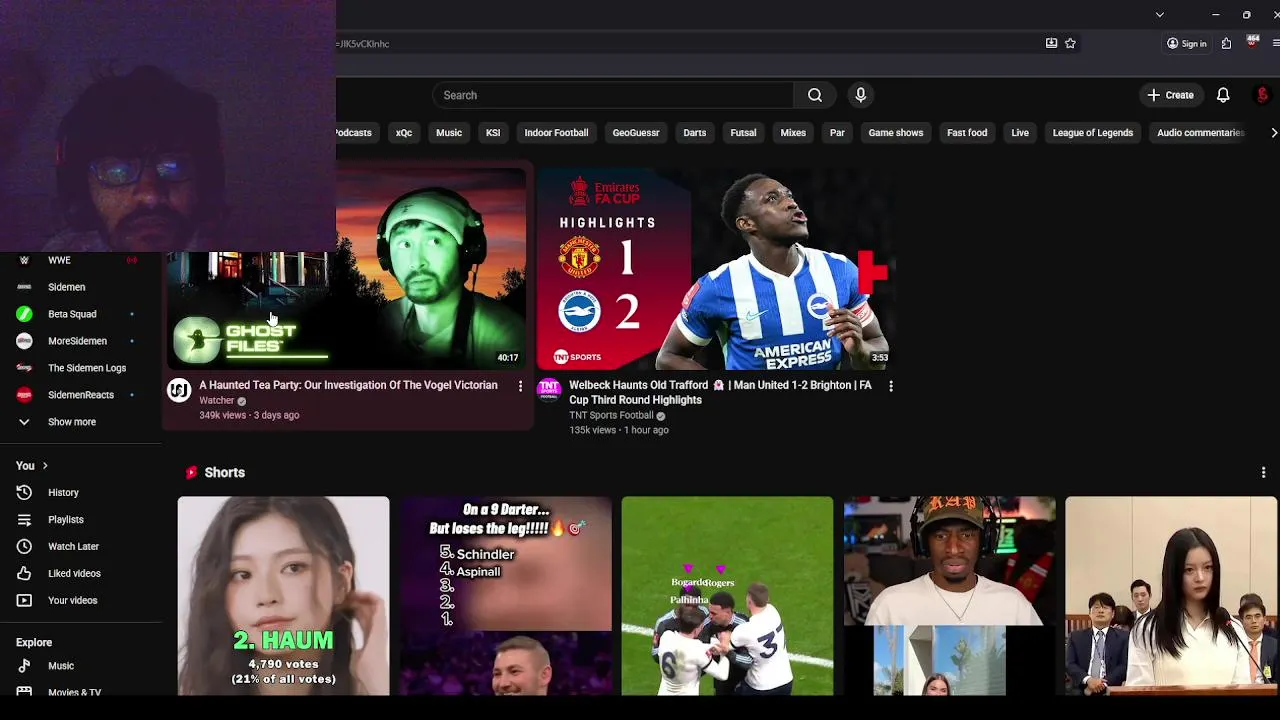Select the Darts filter chip

(695, 132)
